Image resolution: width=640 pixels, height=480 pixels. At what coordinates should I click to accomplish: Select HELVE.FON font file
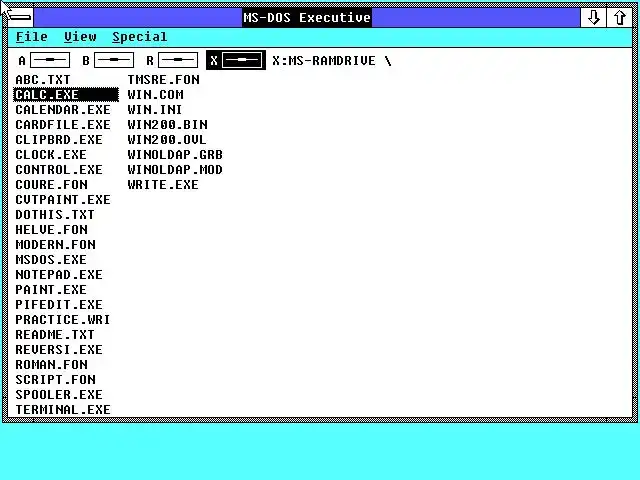[x=51, y=230]
